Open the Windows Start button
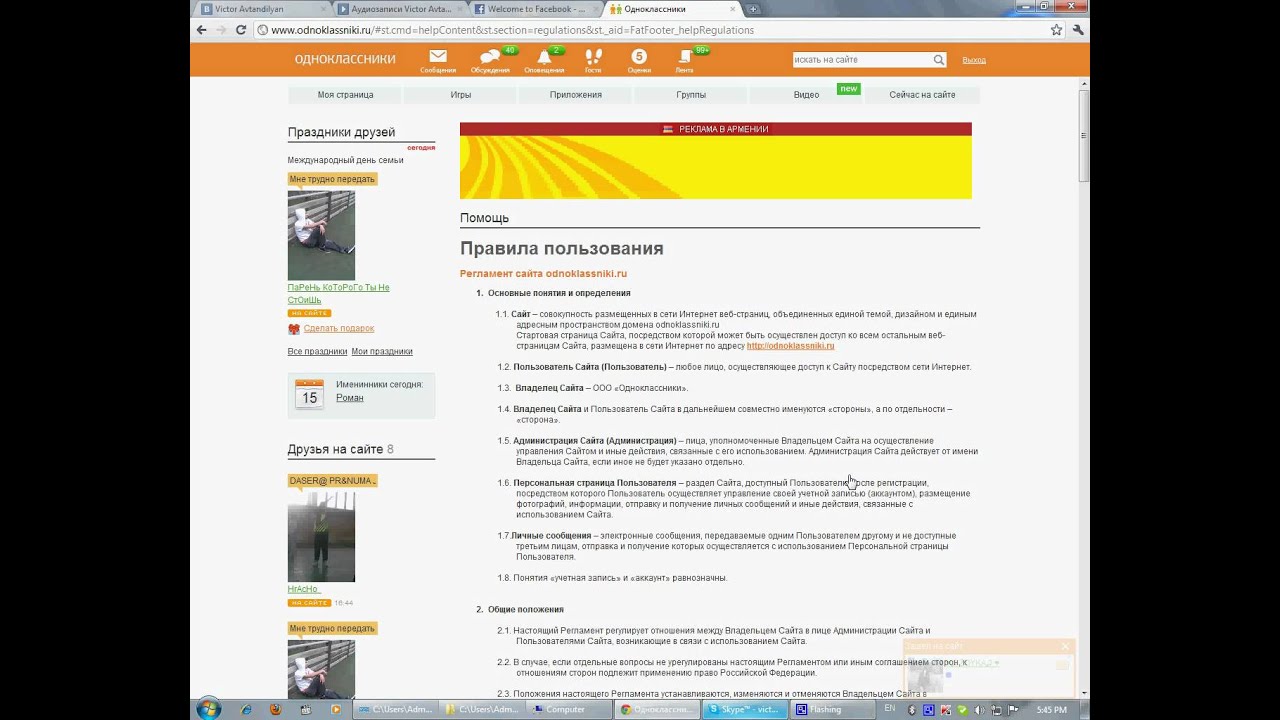 pos(209,709)
